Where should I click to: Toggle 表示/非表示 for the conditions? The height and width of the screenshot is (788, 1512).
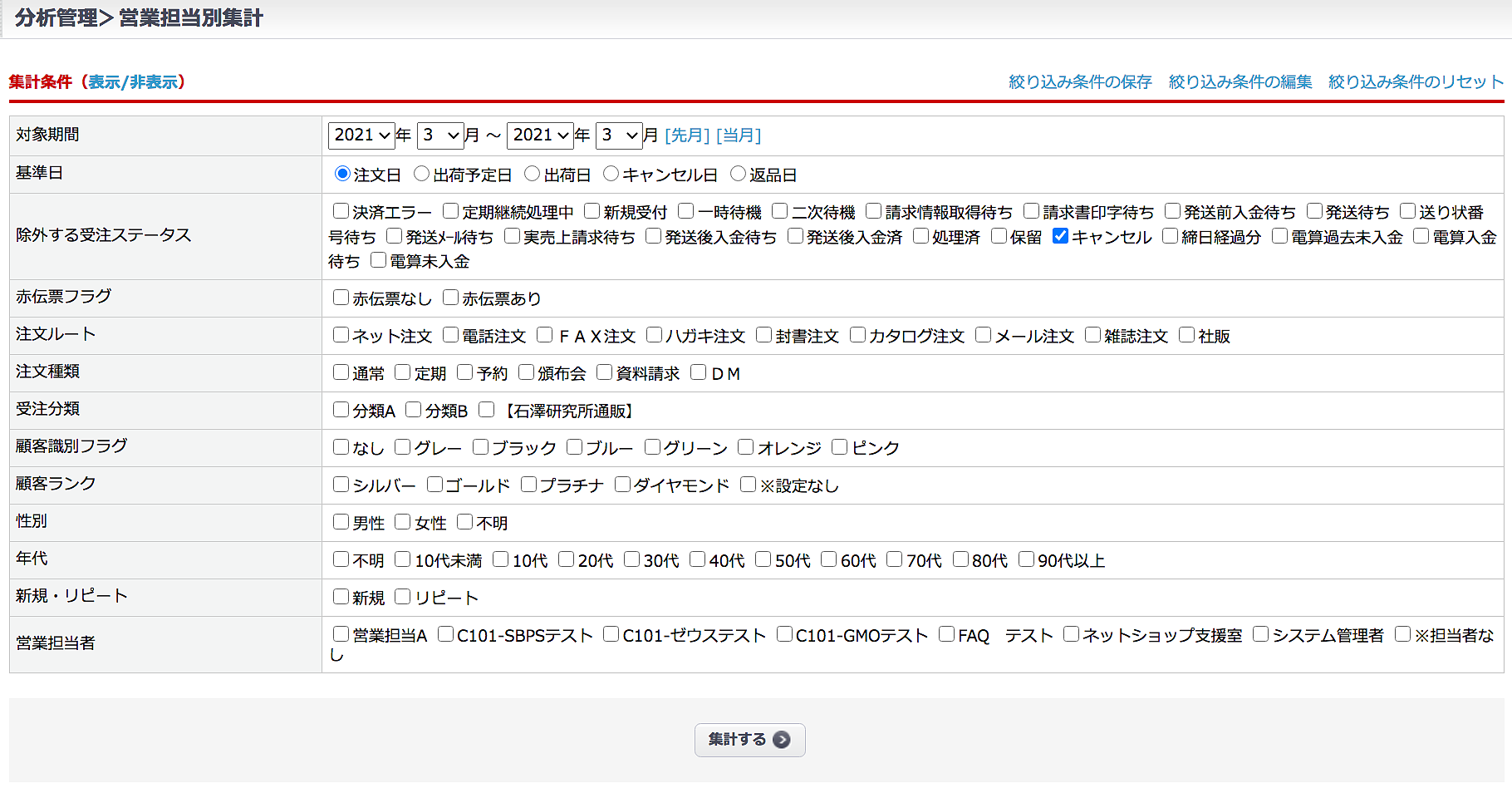[133, 82]
